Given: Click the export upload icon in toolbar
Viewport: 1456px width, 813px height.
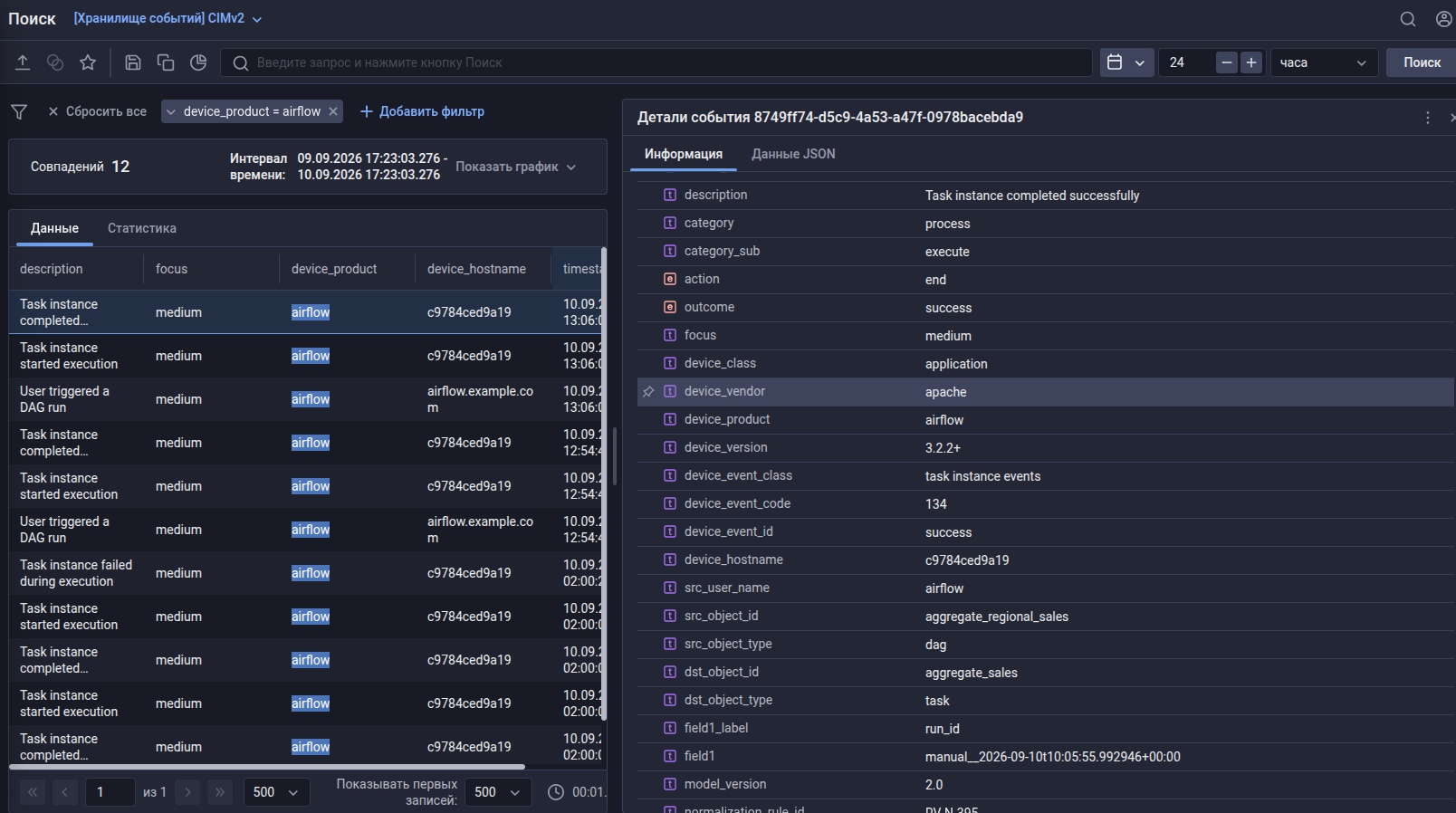Looking at the screenshot, I should tap(23, 62).
